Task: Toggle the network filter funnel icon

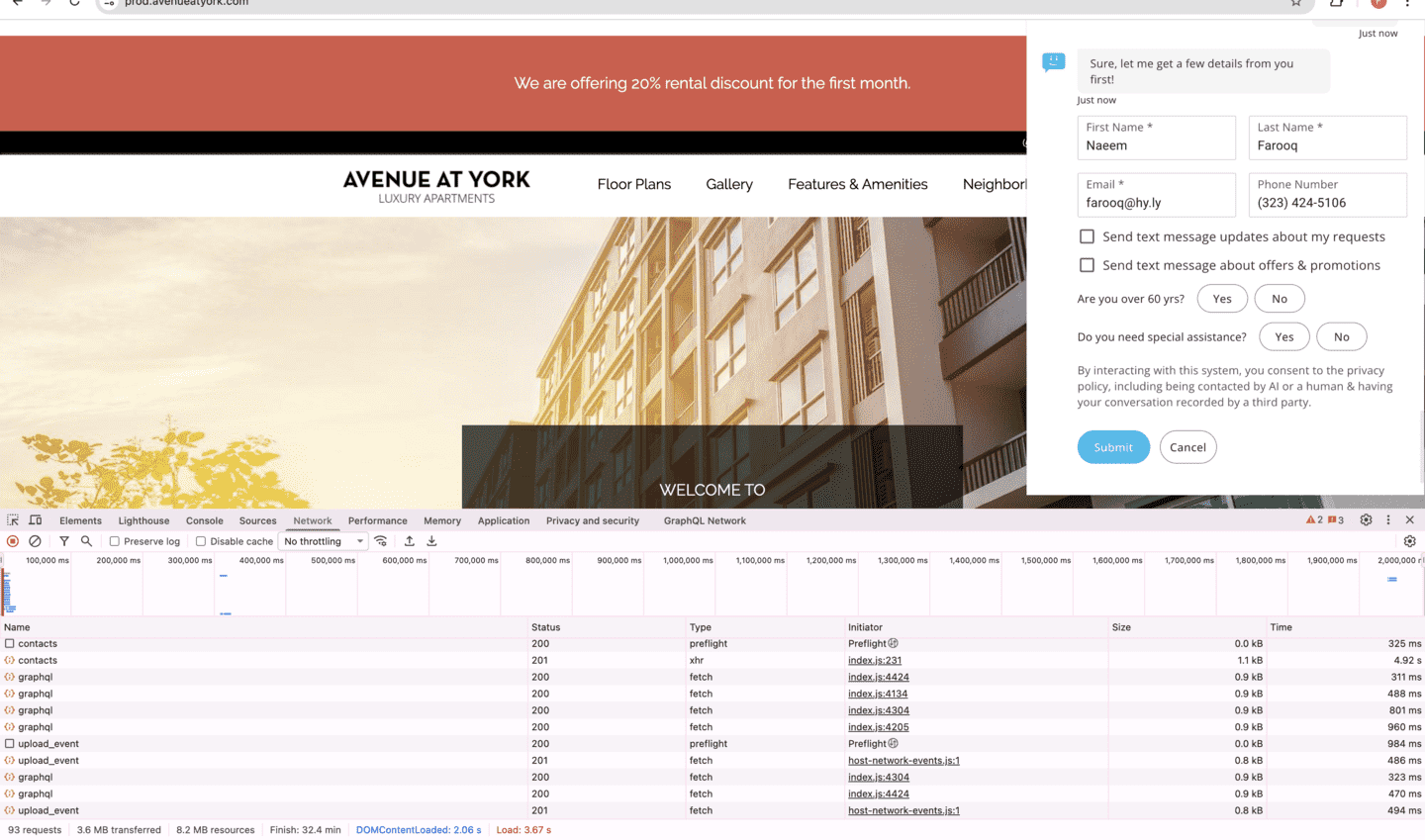Action: point(64,541)
